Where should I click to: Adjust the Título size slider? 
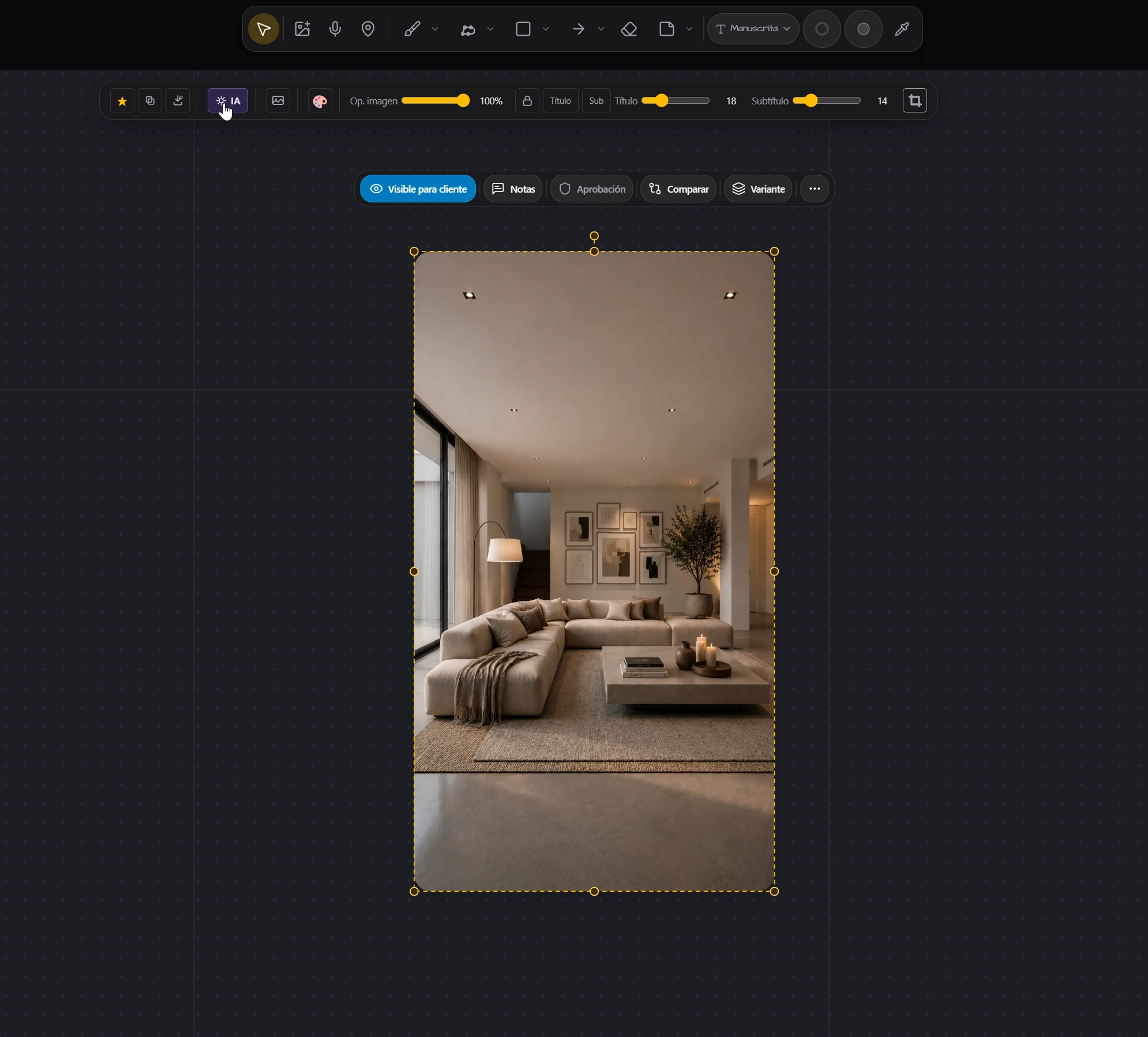676,101
